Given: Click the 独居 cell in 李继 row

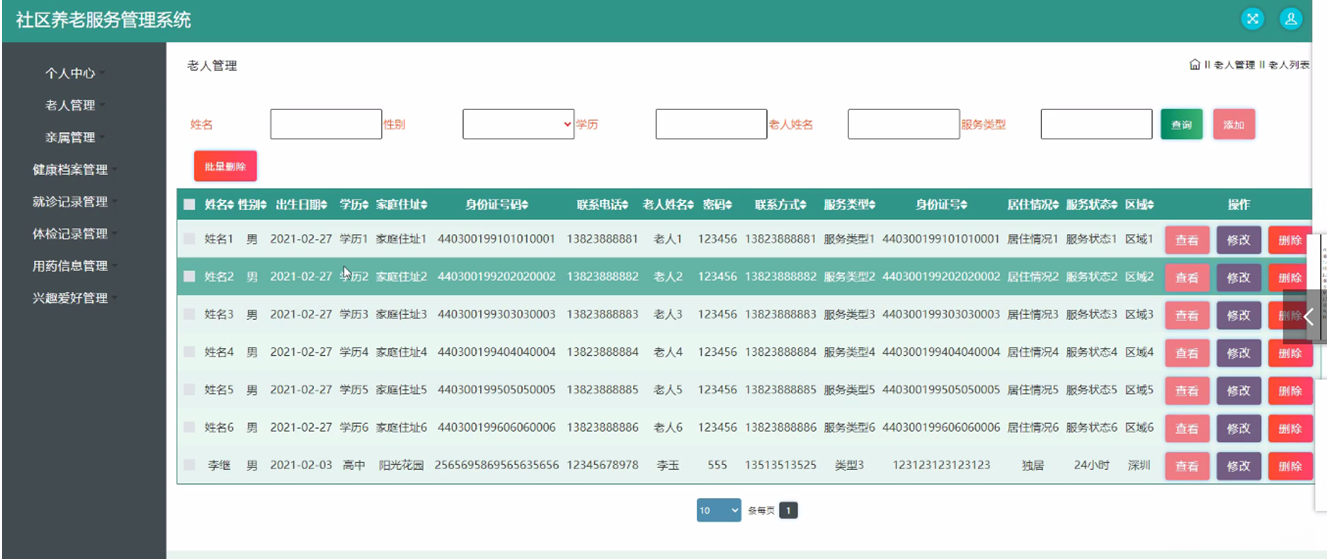Looking at the screenshot, I should pos(1032,465).
